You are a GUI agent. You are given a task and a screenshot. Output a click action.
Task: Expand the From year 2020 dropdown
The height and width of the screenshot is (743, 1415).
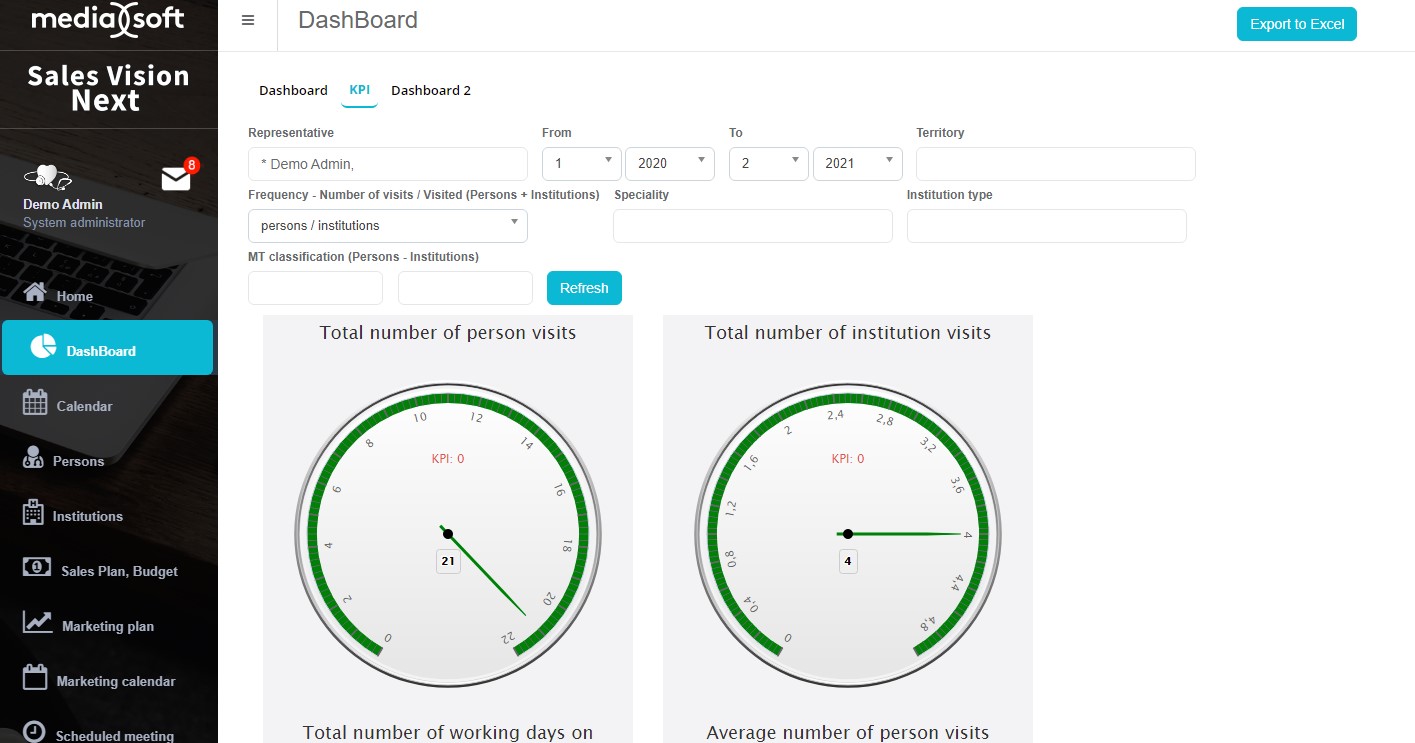669,164
